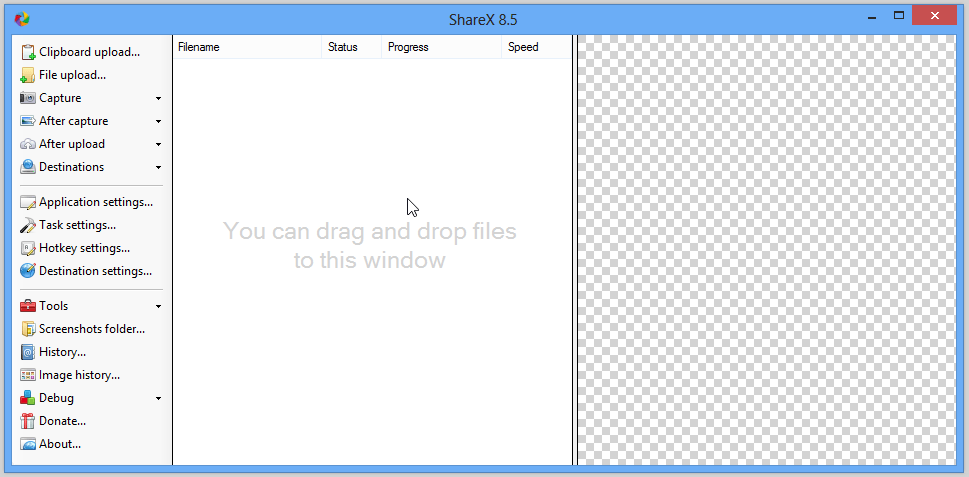Viewport: 969px width, 477px height.
Task: Open After upload menu label
Action: (72, 144)
